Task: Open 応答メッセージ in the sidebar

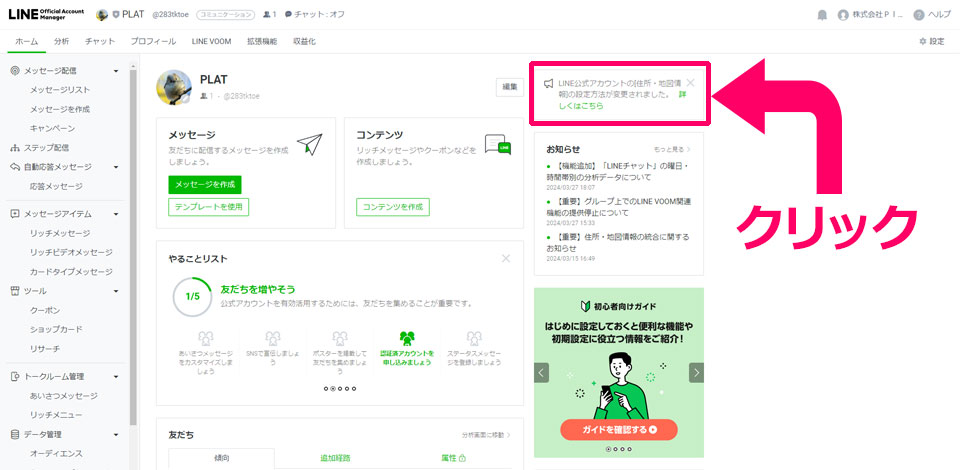Action: tap(56, 186)
